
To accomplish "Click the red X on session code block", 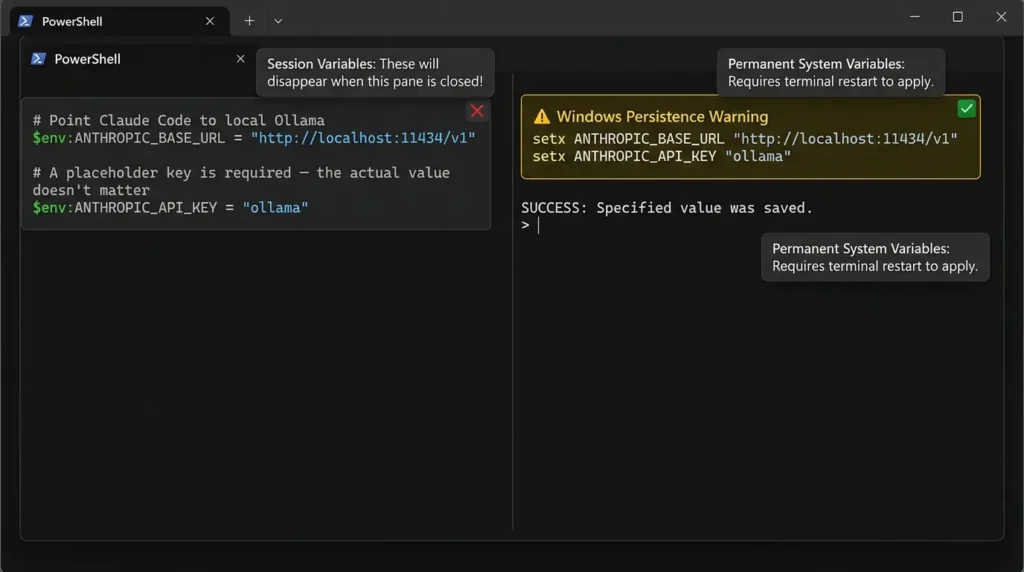I will 477,111.
